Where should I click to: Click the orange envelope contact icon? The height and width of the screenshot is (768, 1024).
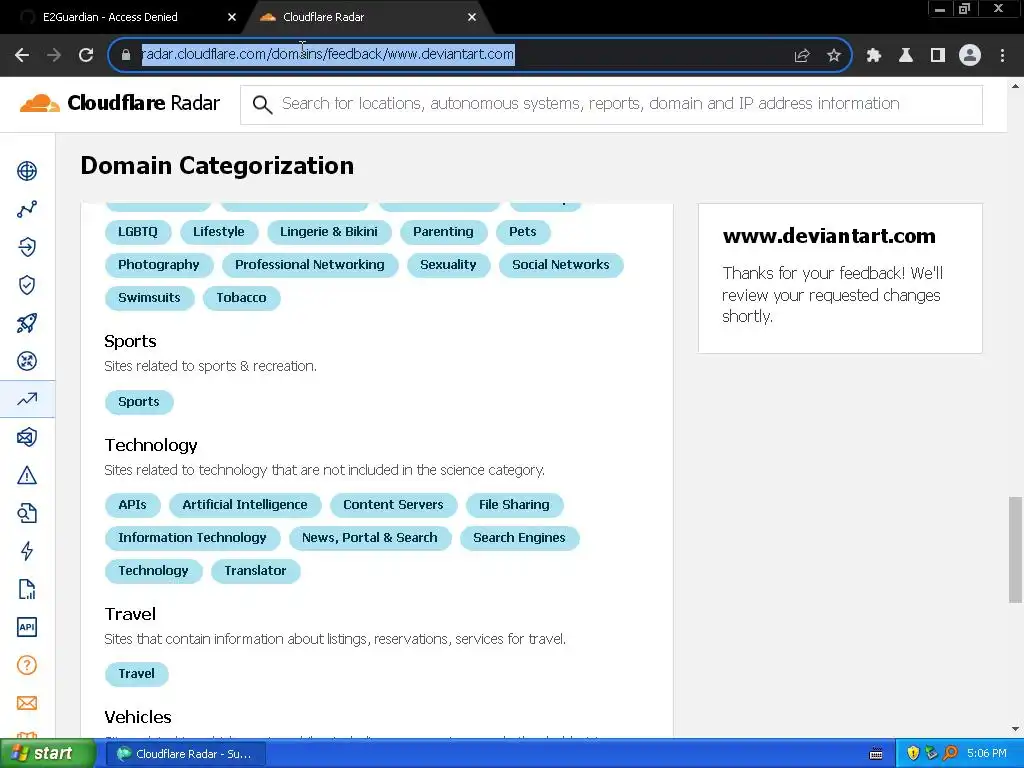click(x=27, y=703)
